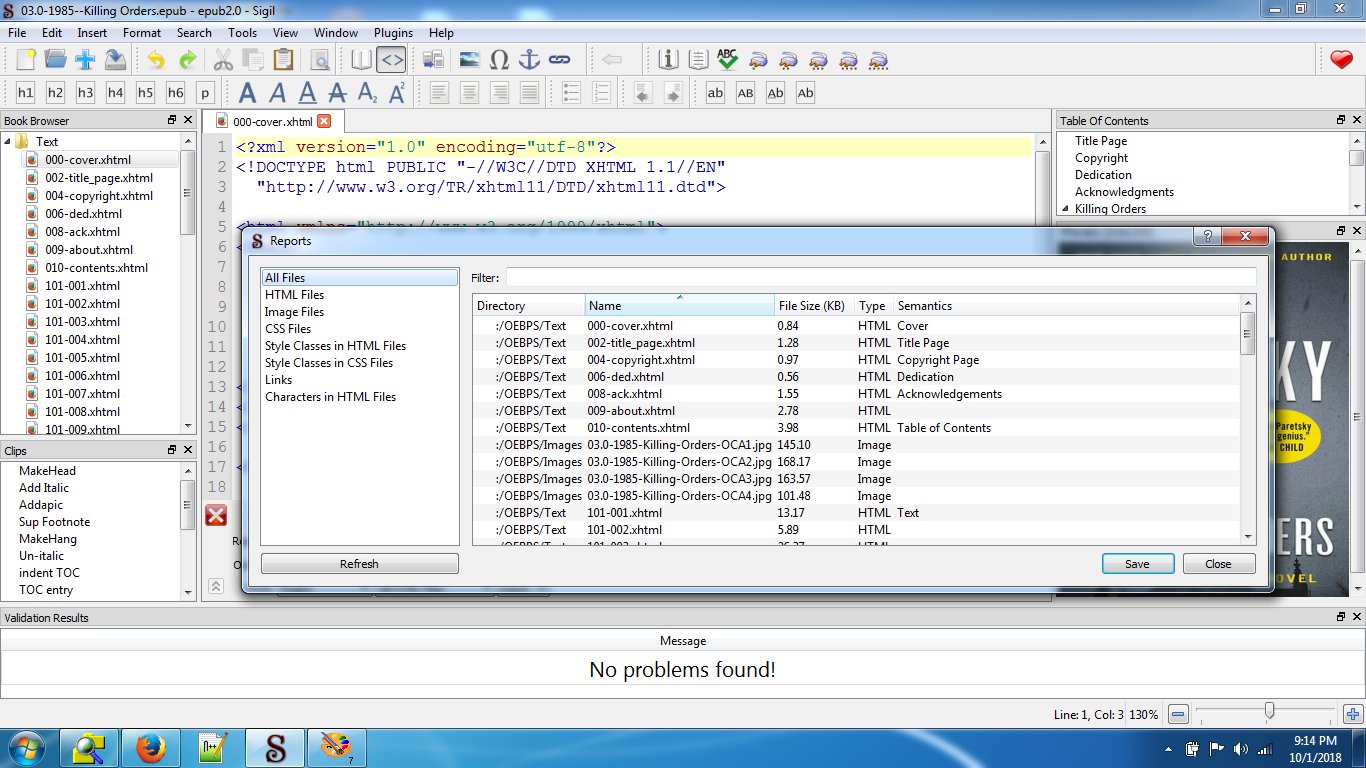This screenshot has height=768, width=1366.
Task: Adjust the zoom slider in the status bar
Action: point(1269,711)
